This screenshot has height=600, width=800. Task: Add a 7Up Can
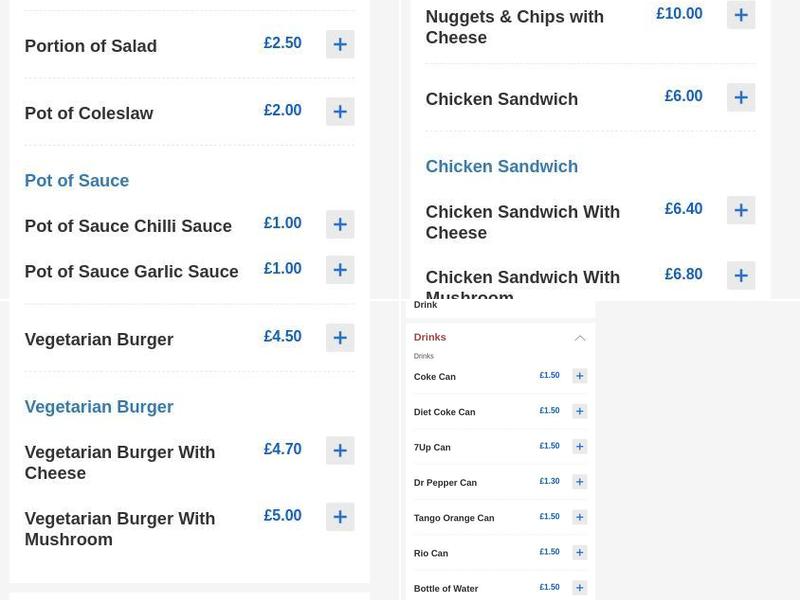[x=579, y=446]
